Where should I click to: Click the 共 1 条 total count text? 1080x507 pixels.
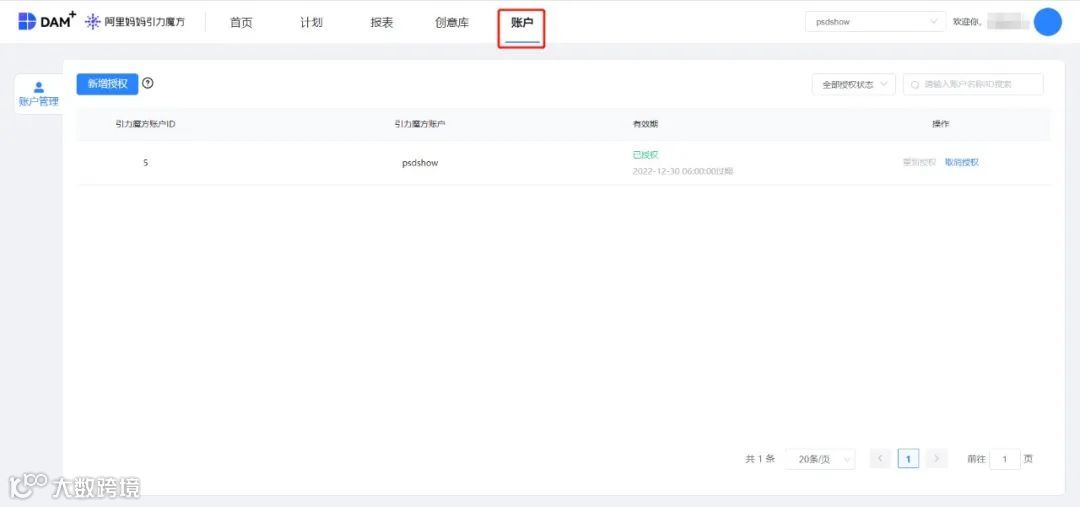tap(760, 459)
